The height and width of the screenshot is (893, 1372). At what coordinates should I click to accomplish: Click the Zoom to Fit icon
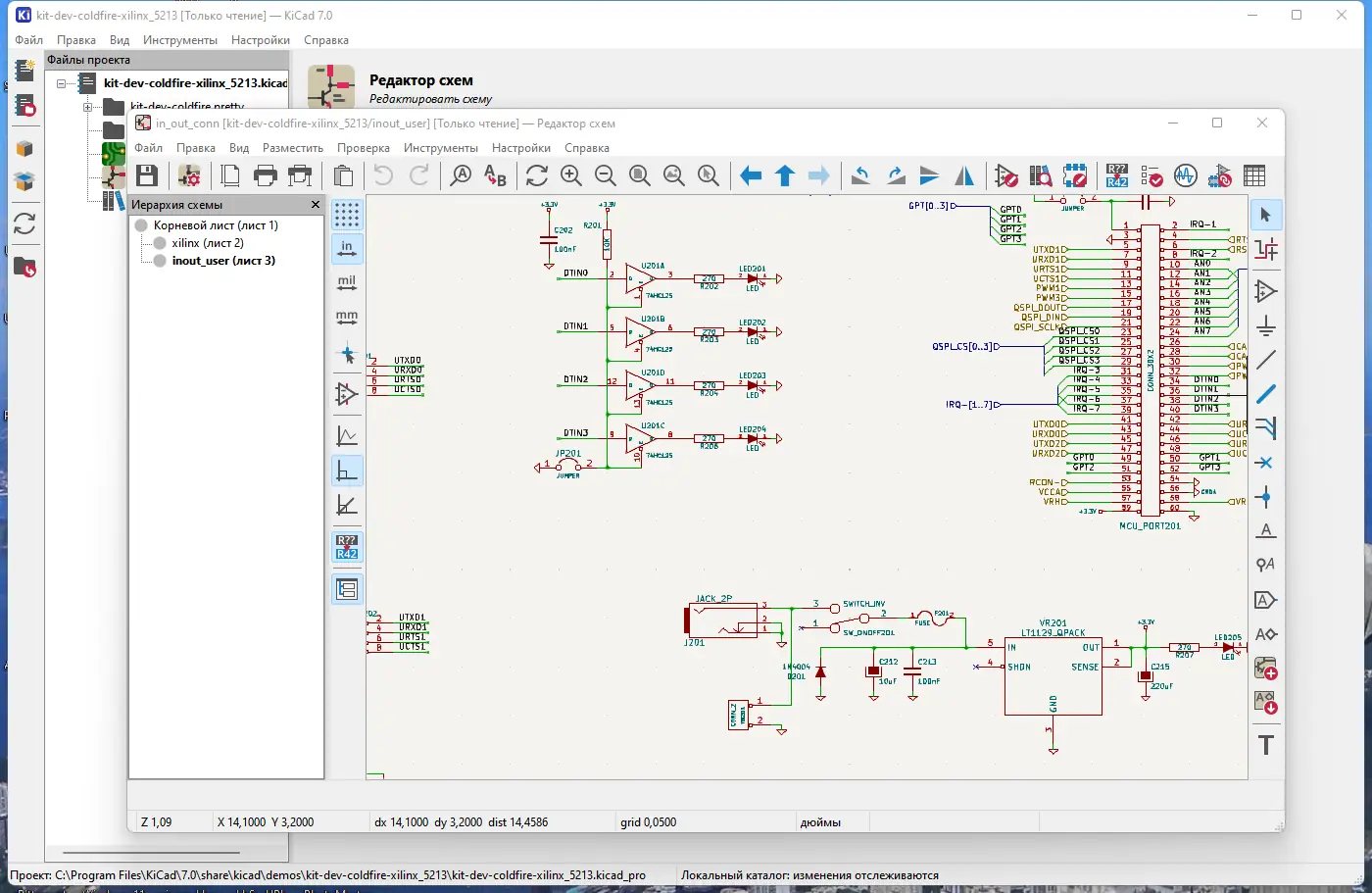click(x=639, y=176)
